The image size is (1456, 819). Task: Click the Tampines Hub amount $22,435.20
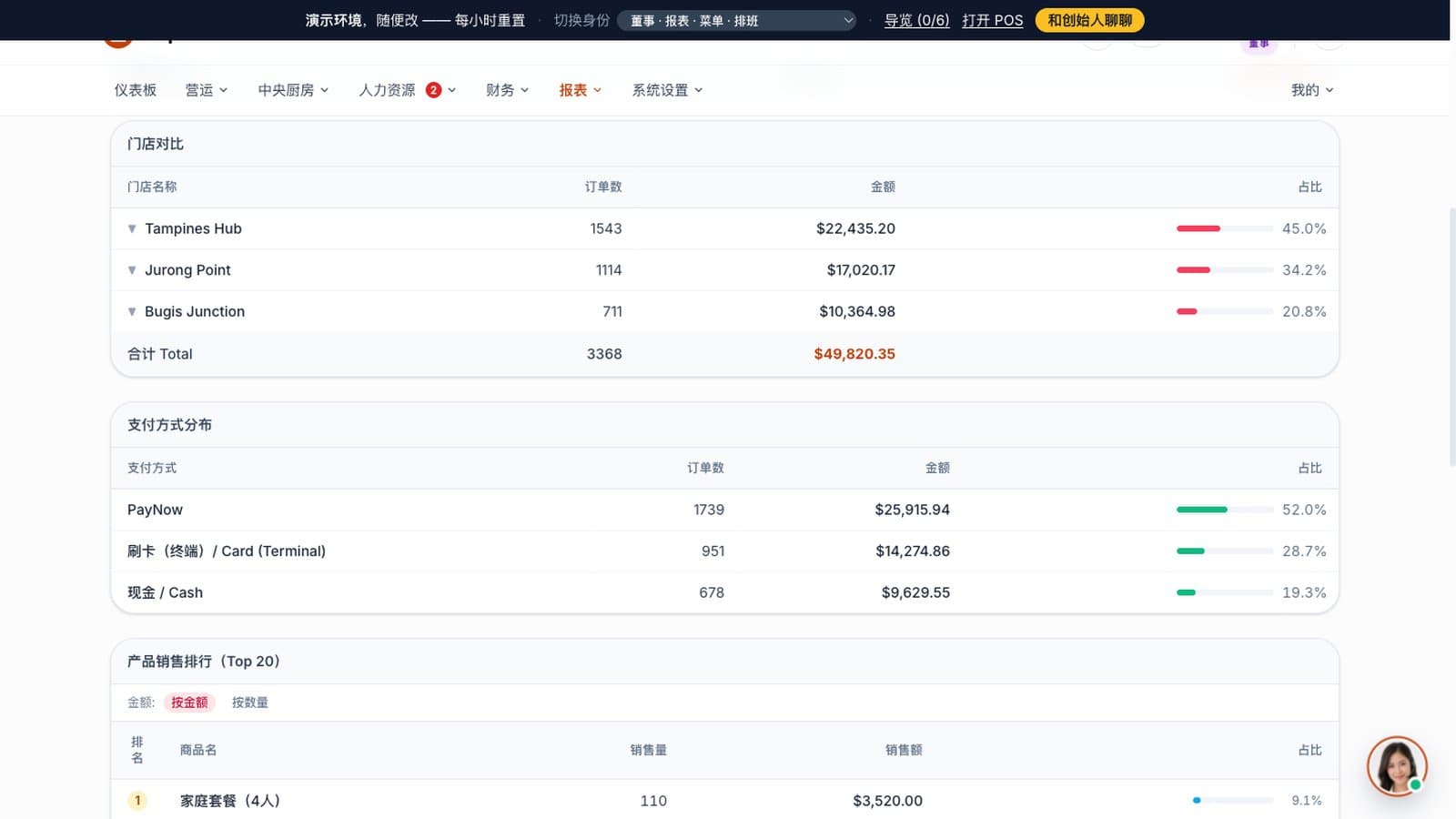pyautogui.click(x=855, y=228)
